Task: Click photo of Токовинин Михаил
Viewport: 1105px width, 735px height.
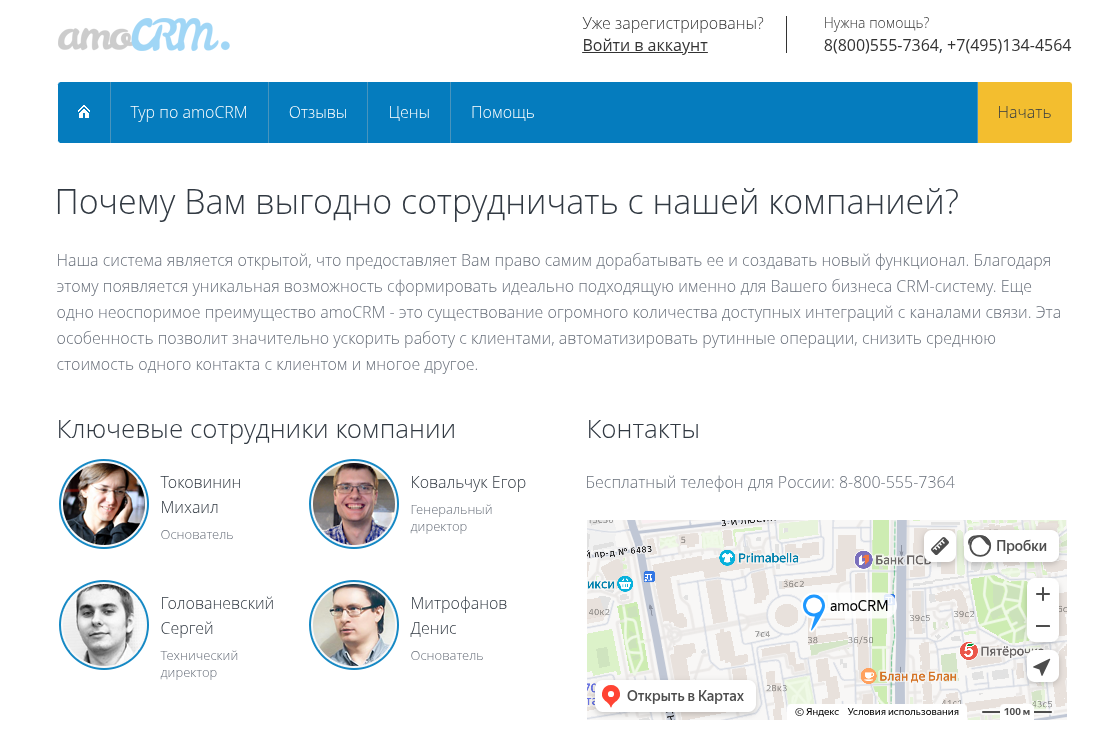Action: (x=104, y=504)
